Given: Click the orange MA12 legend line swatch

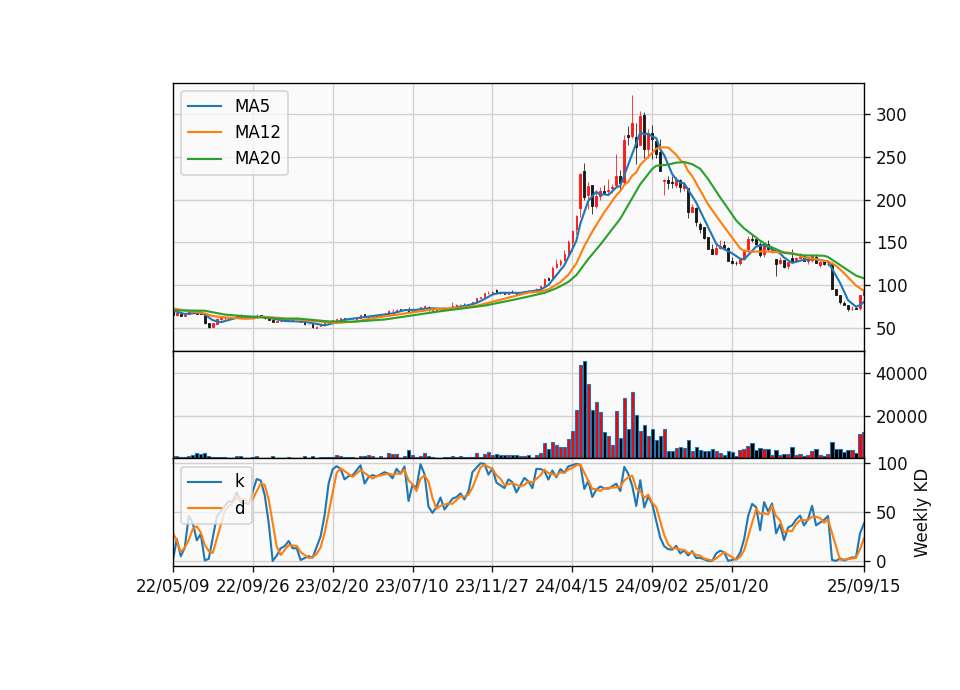Looking at the screenshot, I should point(204,132).
